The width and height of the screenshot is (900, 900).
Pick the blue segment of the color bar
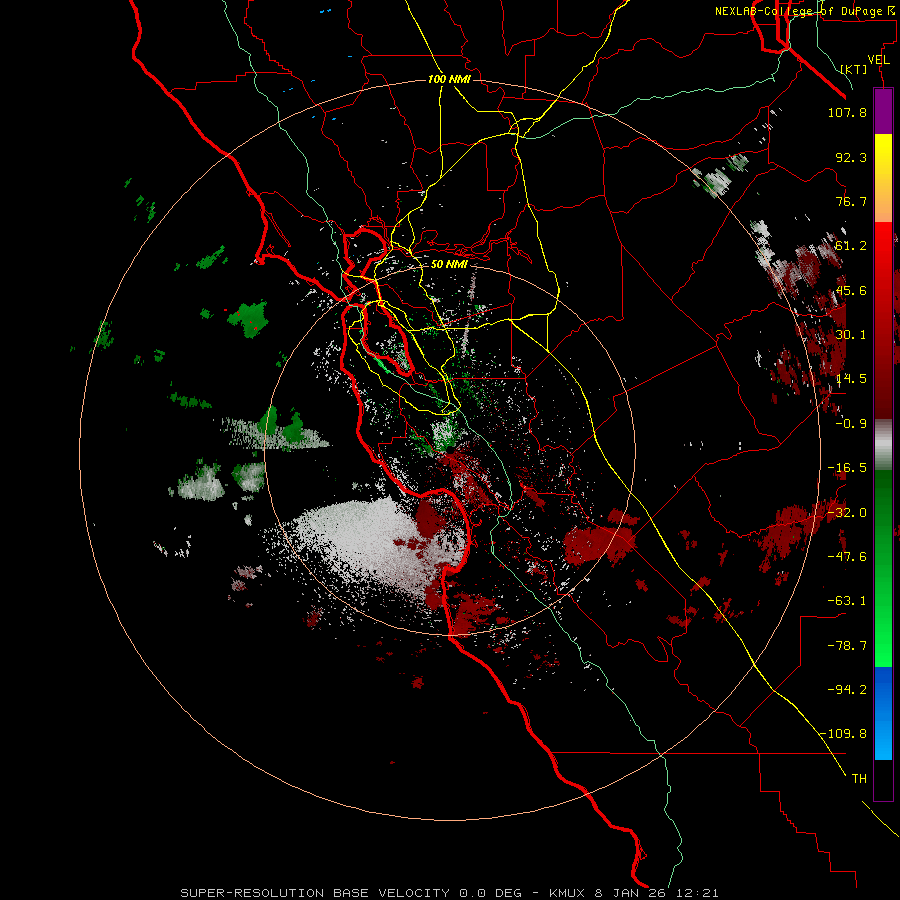pos(883,713)
